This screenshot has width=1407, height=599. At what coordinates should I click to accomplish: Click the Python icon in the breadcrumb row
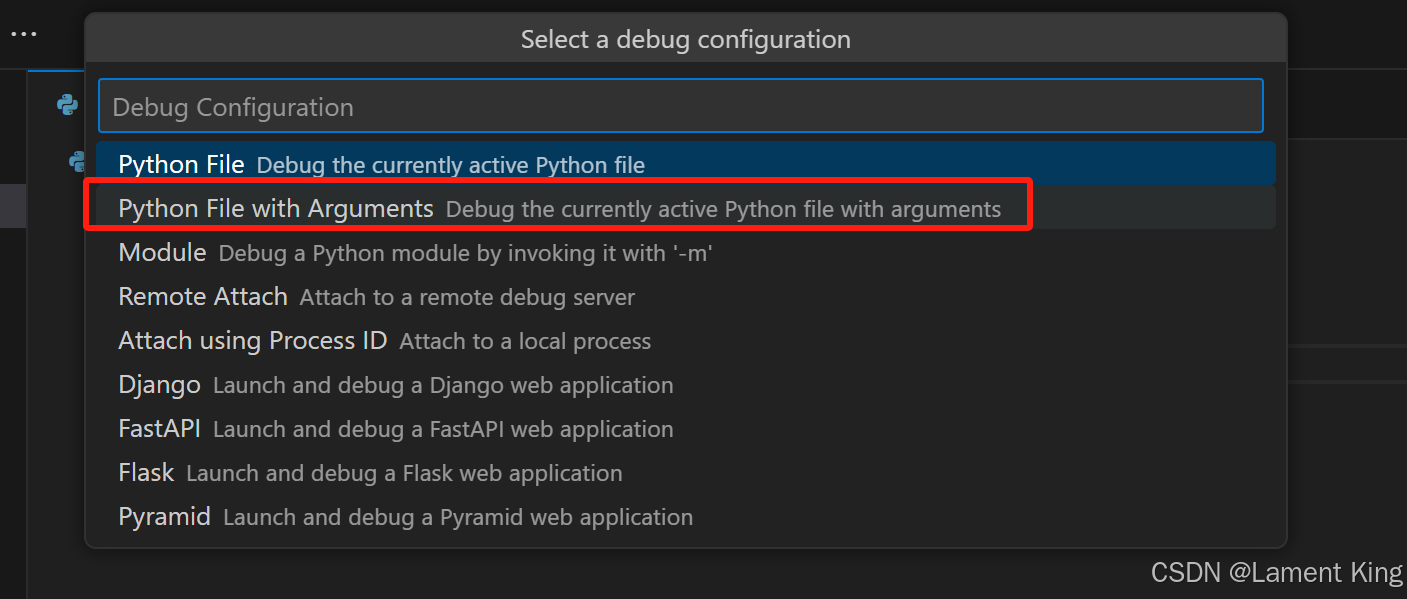(77, 160)
